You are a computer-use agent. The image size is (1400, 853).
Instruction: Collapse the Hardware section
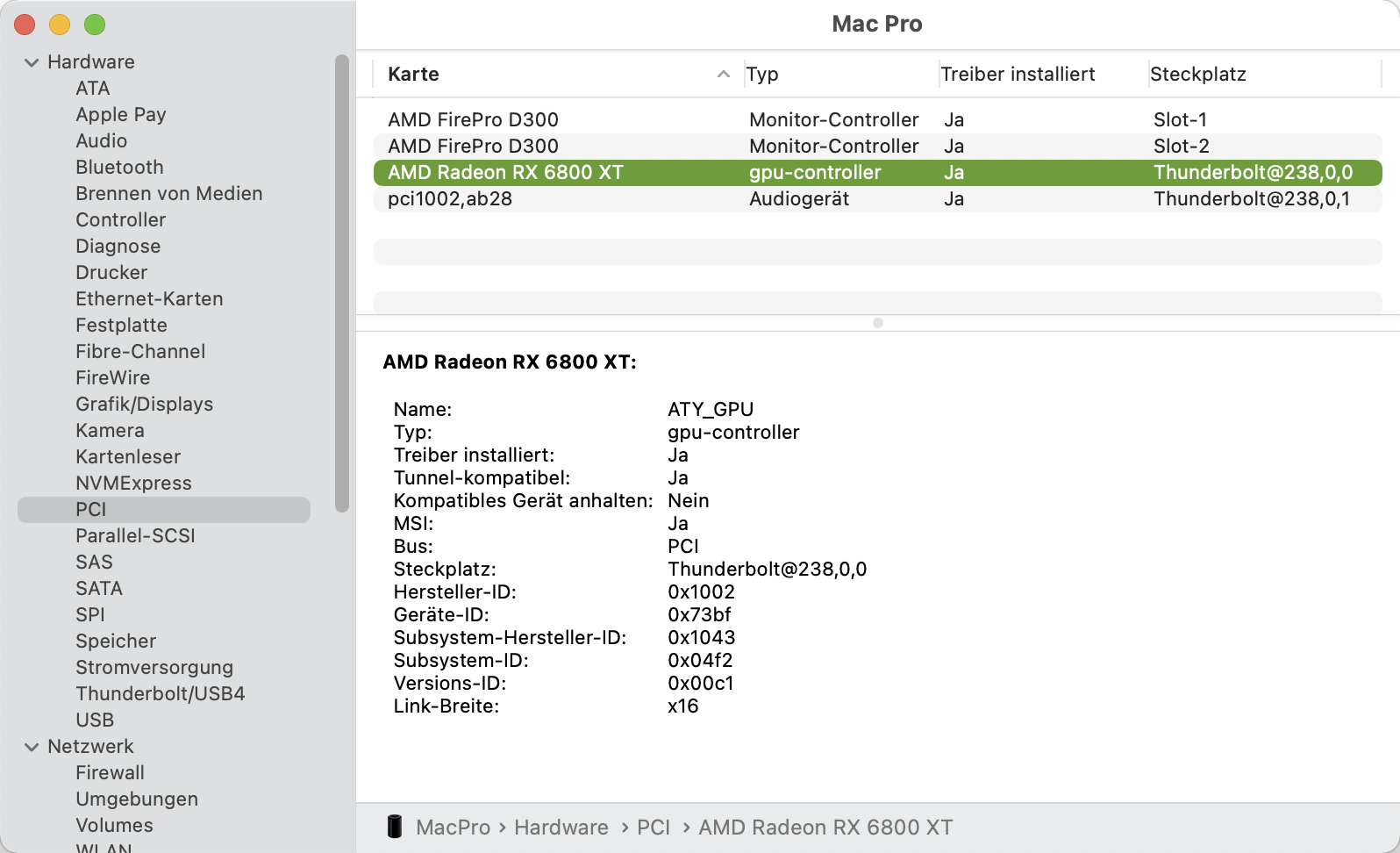point(32,62)
